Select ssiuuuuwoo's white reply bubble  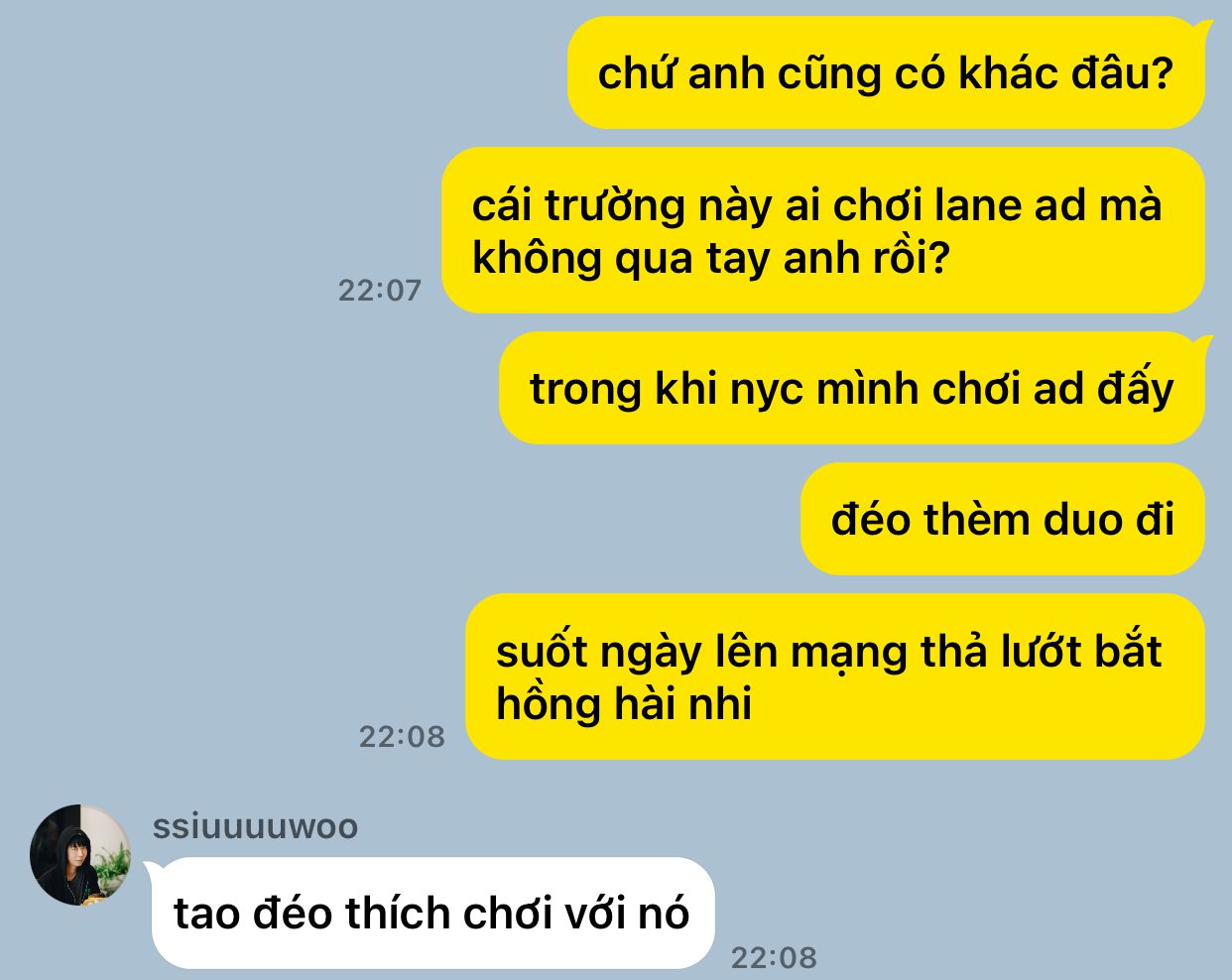(x=432, y=914)
